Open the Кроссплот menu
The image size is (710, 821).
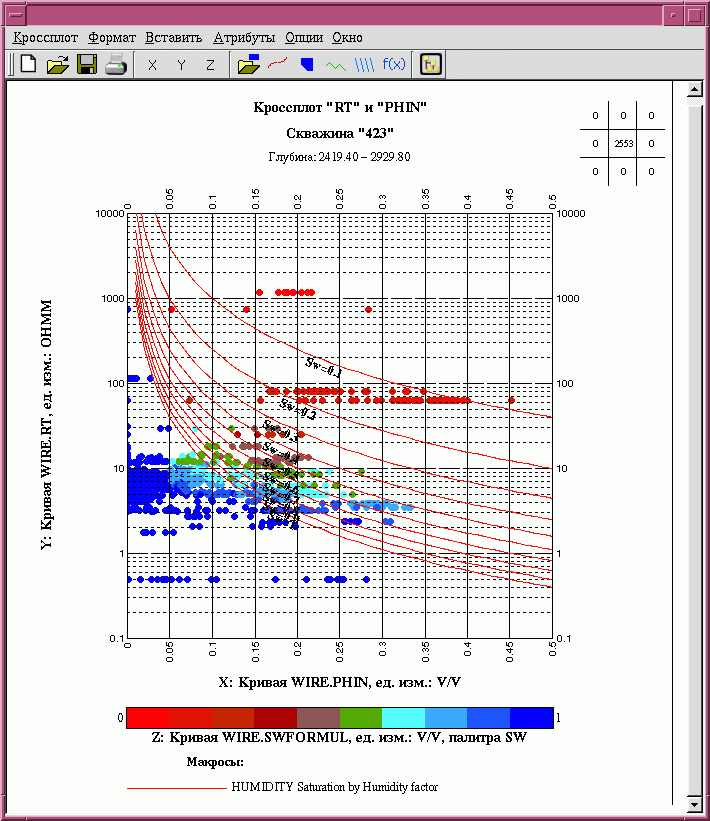click(45, 38)
